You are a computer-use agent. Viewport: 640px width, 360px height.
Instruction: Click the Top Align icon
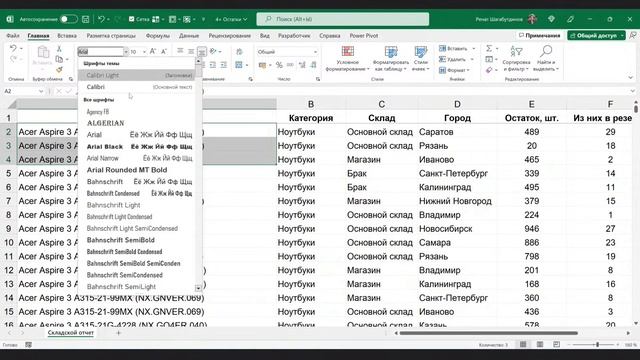(180, 51)
